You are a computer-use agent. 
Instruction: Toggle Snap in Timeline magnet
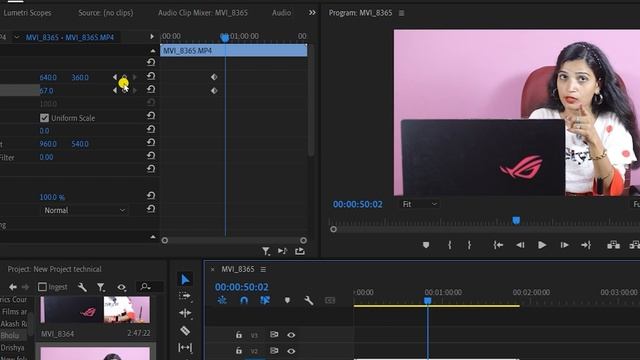244,300
